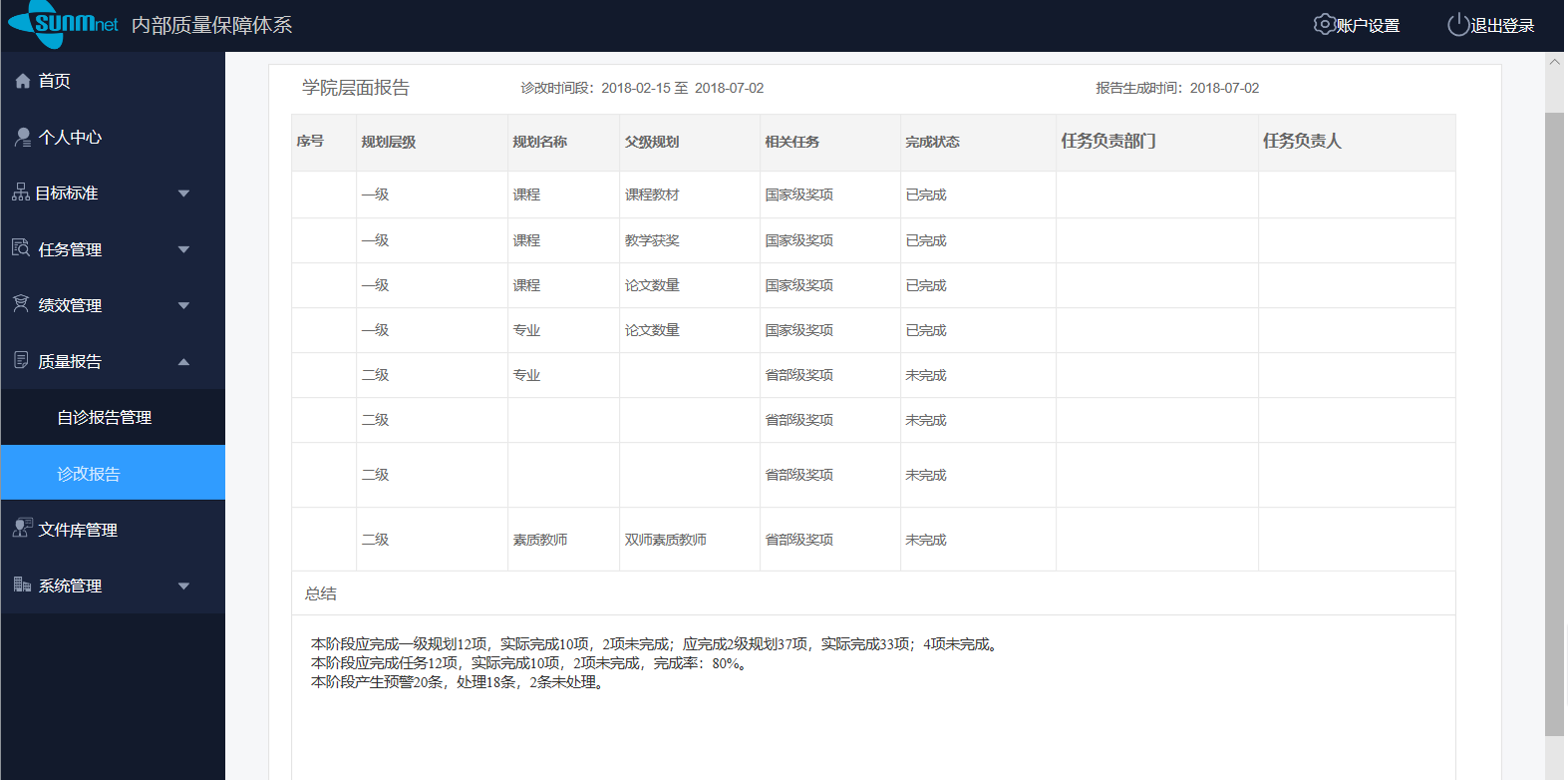This screenshot has height=780, width=1568.
Task: Click the 任务管理 search-document icon
Action: pos(21,248)
